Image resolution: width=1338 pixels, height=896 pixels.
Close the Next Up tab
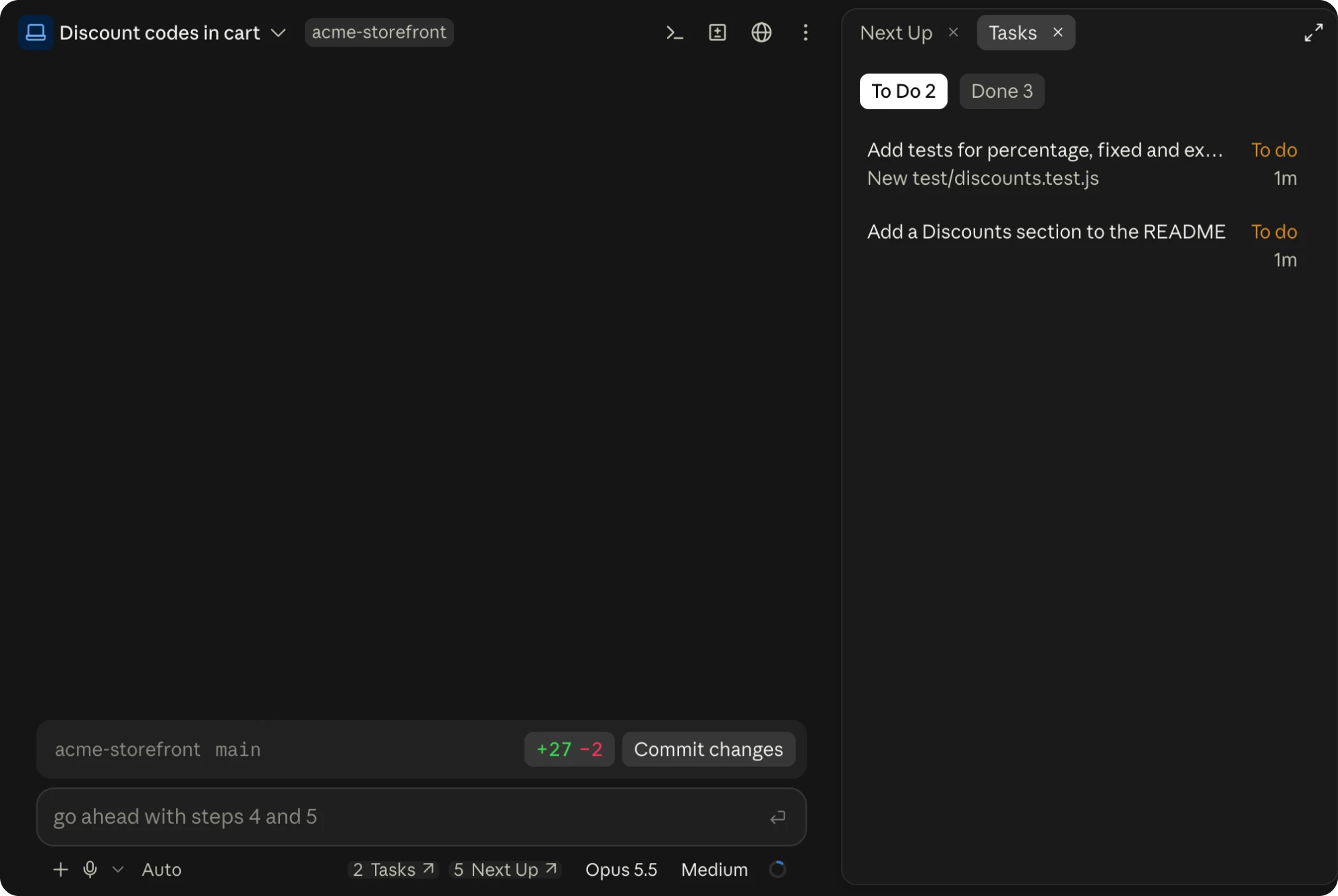click(953, 32)
